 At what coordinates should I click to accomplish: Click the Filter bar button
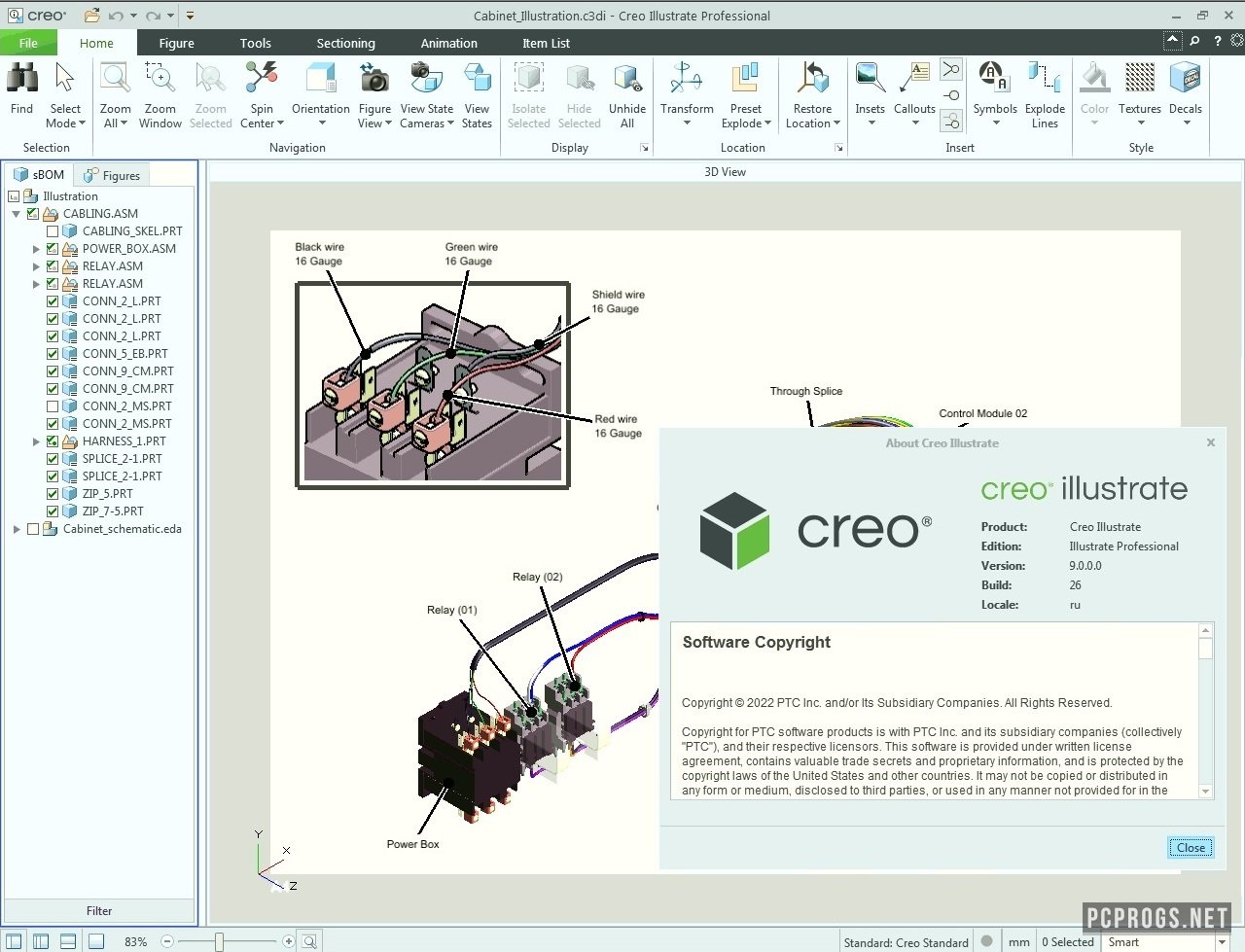(x=99, y=911)
